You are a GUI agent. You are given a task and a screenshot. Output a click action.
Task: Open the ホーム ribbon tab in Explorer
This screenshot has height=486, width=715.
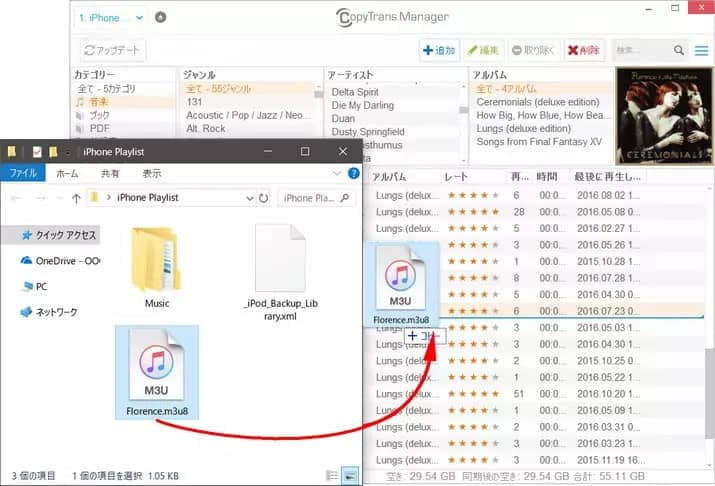[x=67, y=173]
